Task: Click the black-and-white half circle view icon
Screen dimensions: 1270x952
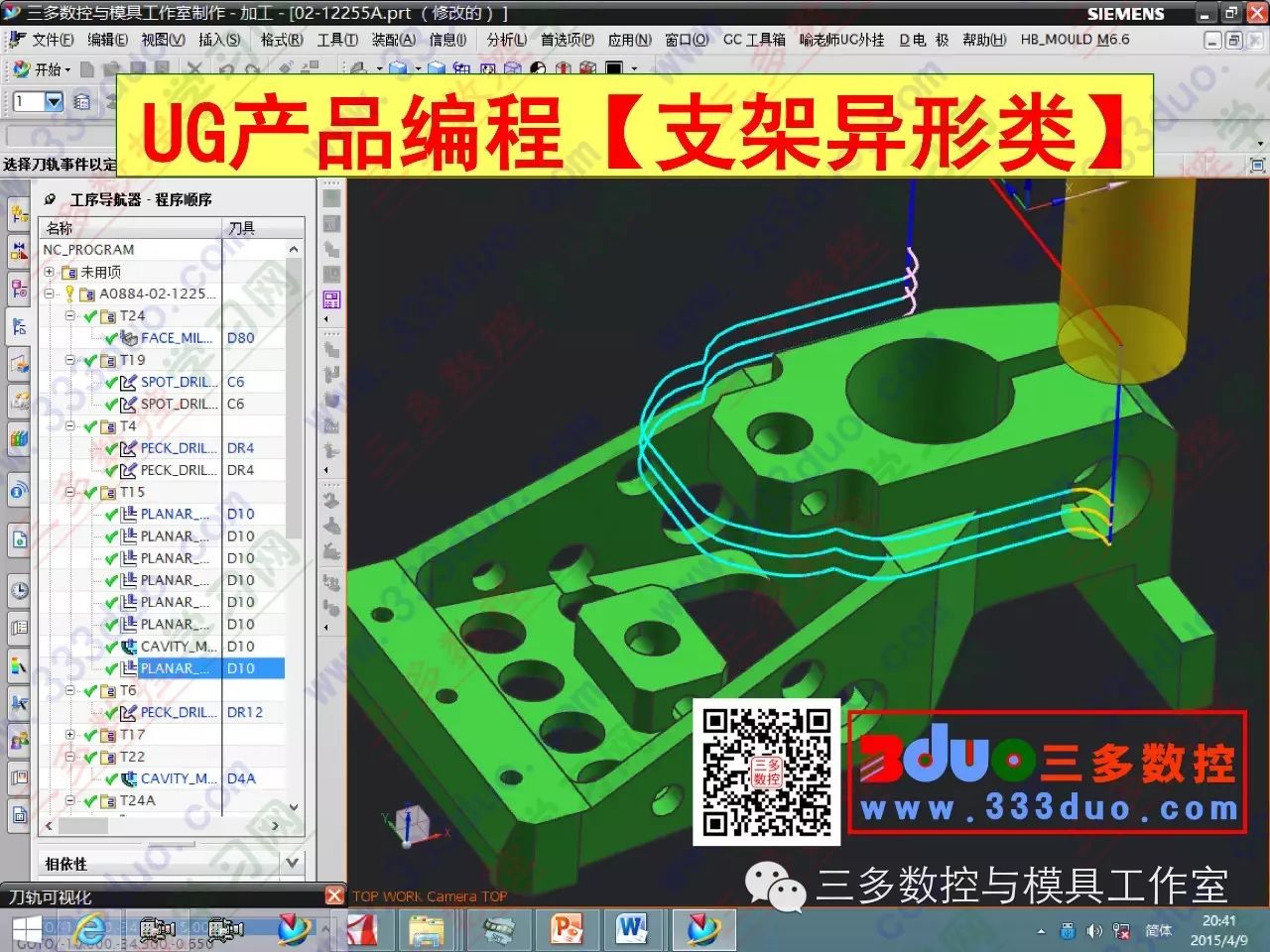Action: click(538, 68)
